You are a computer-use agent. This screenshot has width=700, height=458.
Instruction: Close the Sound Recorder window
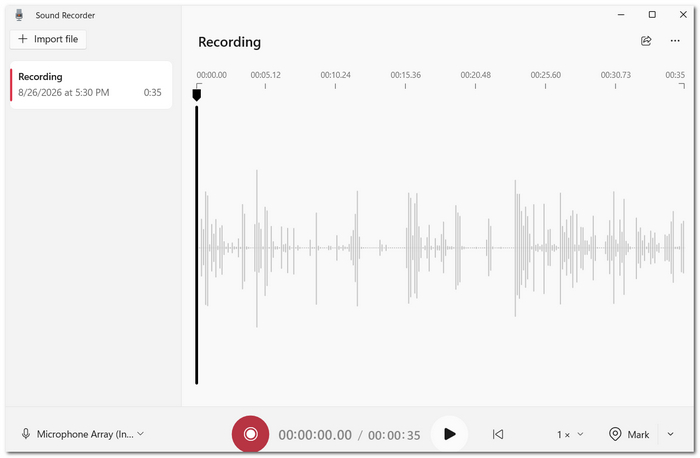click(x=683, y=14)
